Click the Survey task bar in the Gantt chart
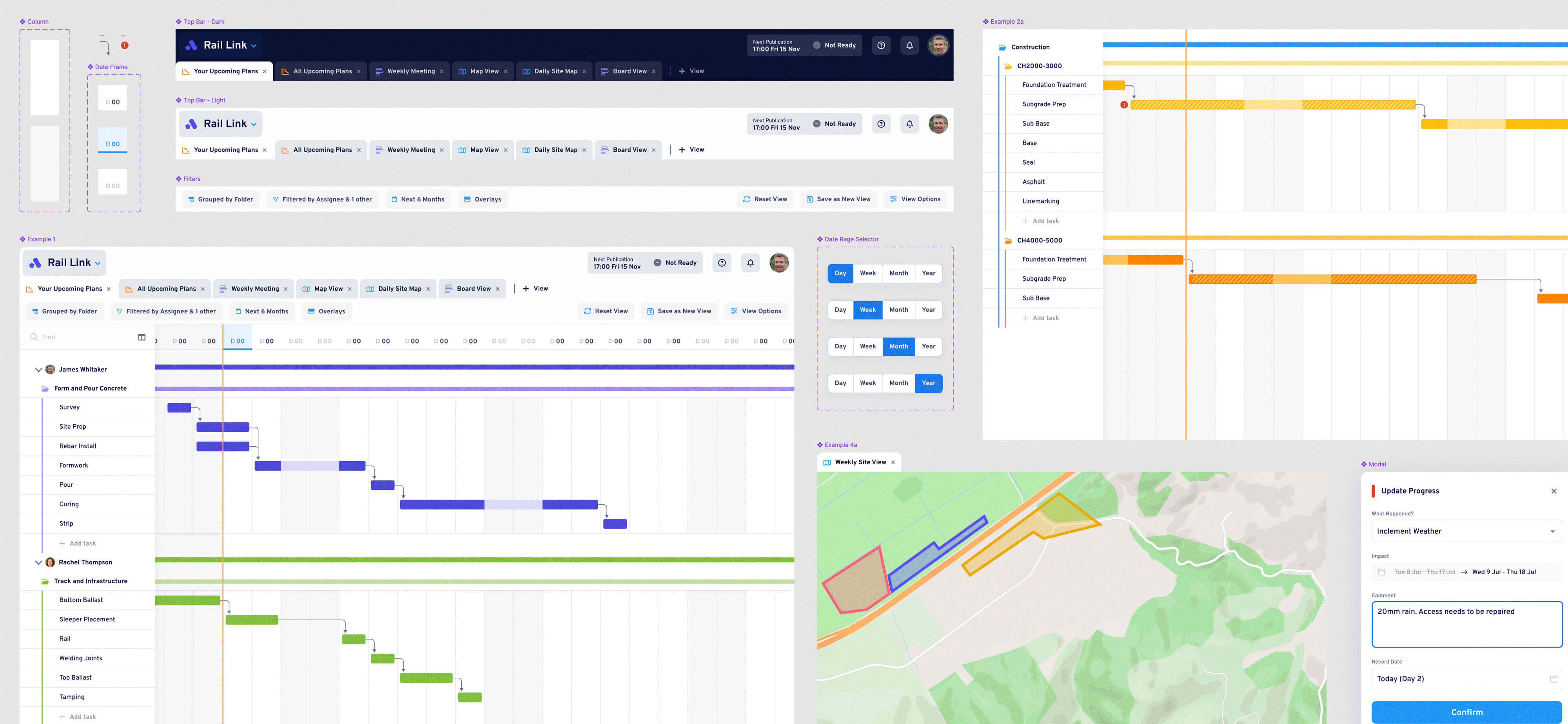 point(179,407)
